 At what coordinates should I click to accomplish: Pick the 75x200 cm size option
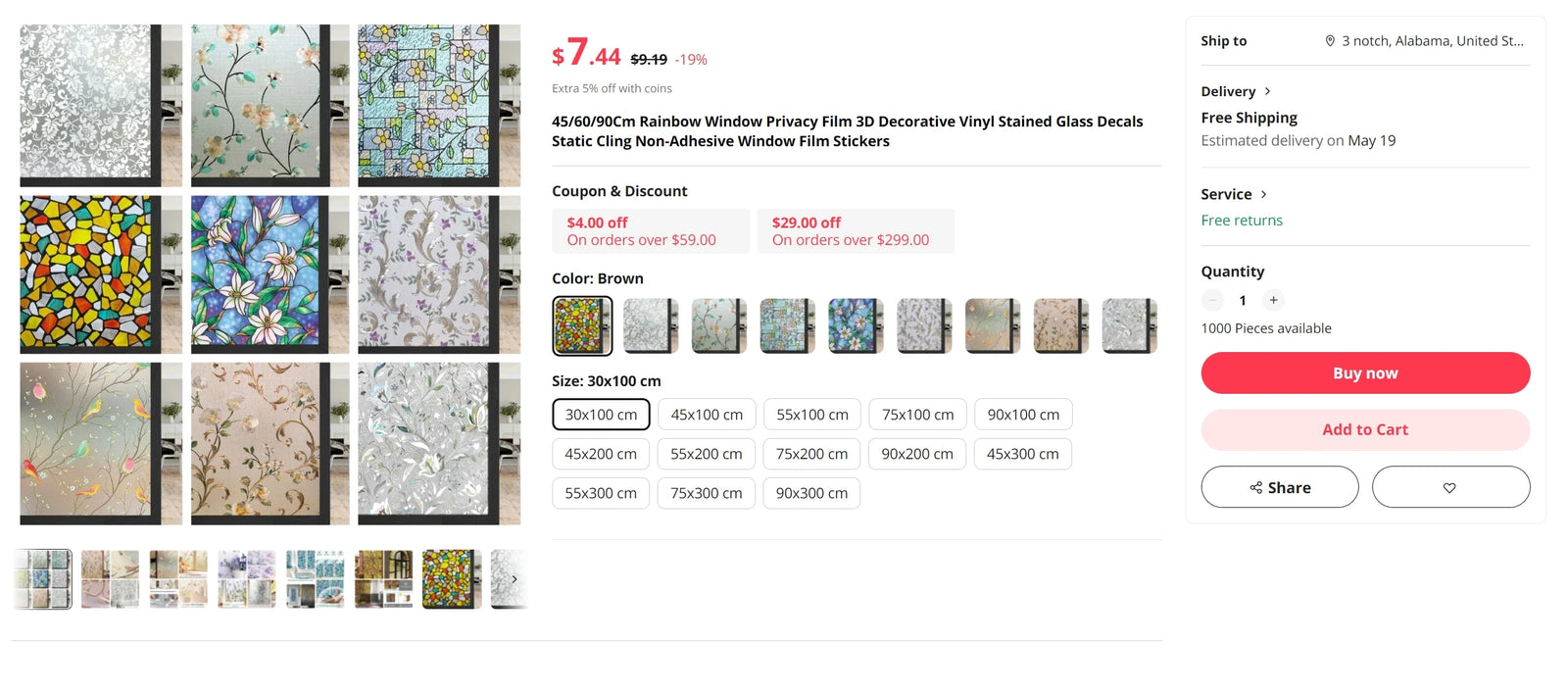[x=811, y=454]
